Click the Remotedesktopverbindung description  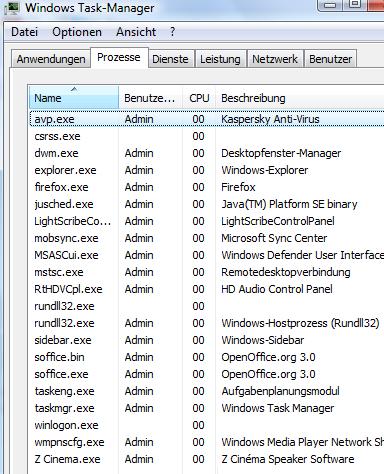click(x=286, y=272)
